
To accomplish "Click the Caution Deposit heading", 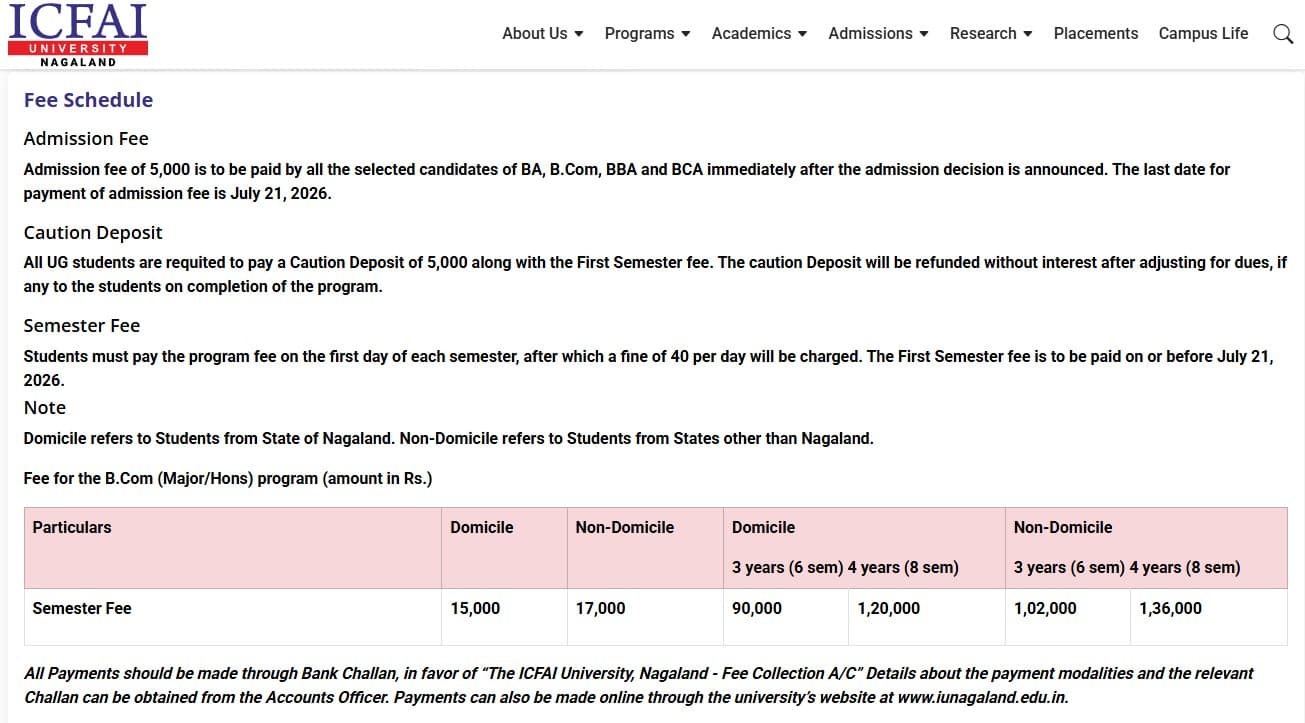I will tap(92, 232).
